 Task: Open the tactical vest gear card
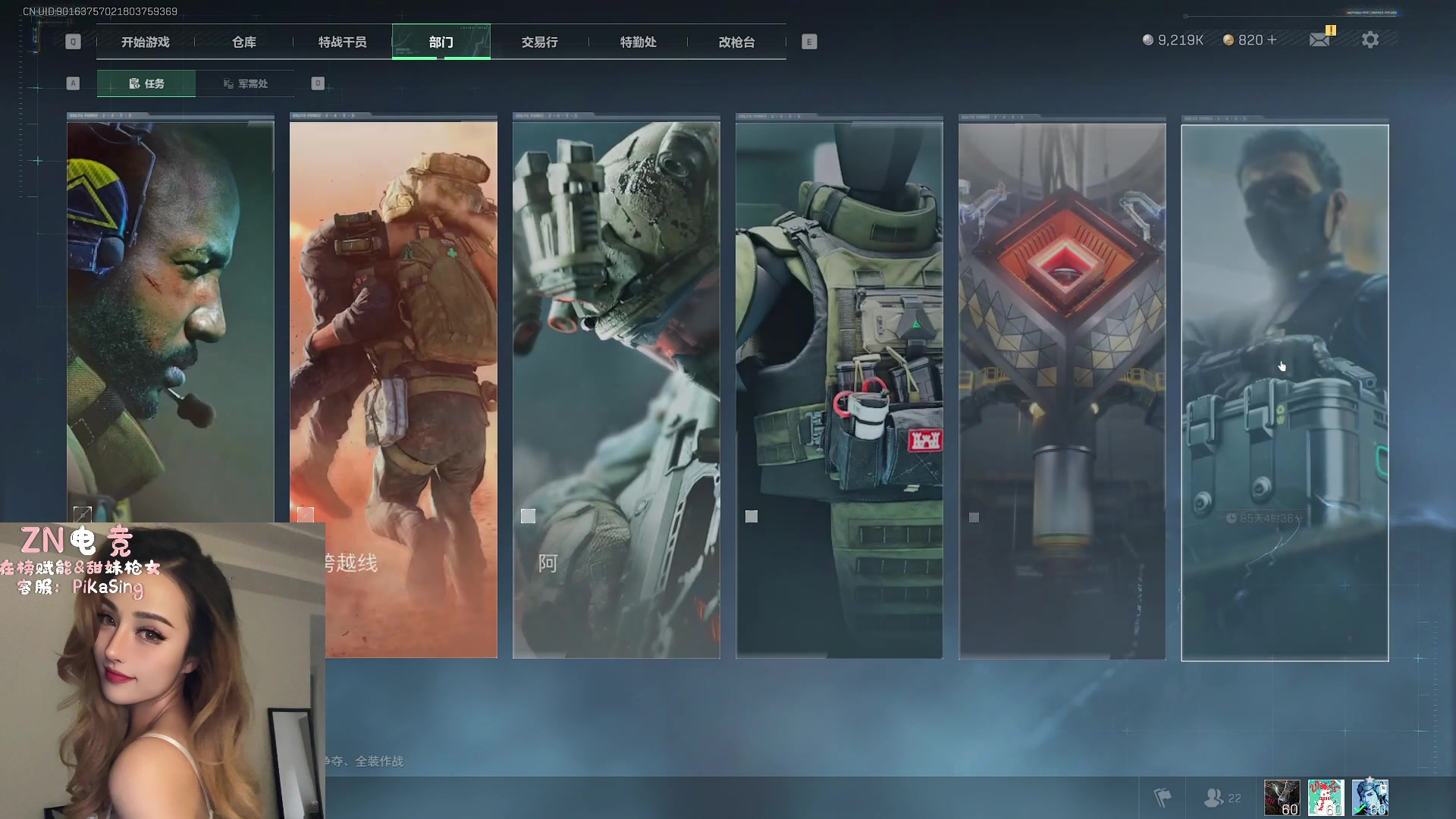point(839,387)
